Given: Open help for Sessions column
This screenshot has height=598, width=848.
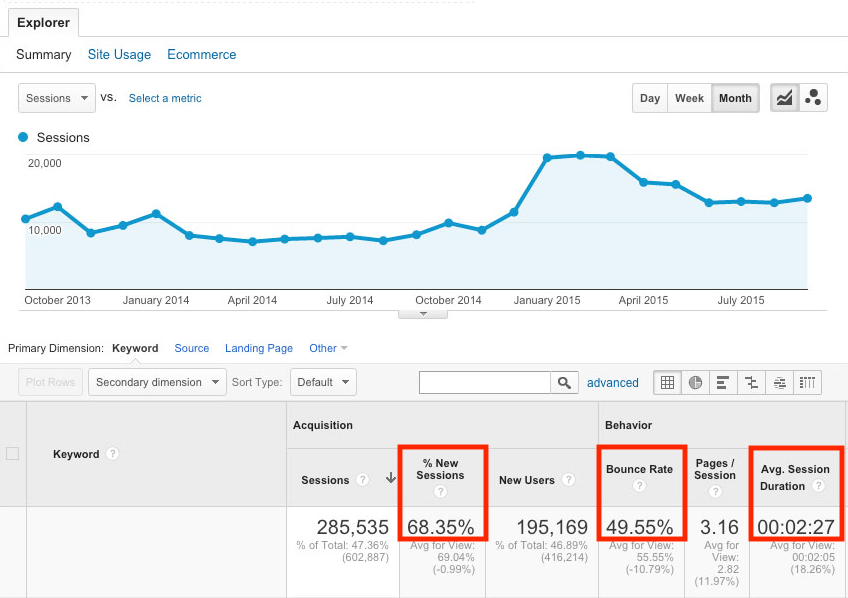Looking at the screenshot, I should pos(363,480).
